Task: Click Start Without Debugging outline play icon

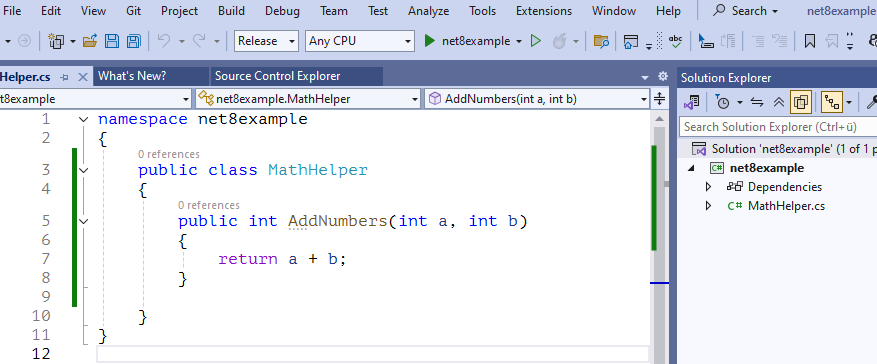Action: [536, 41]
